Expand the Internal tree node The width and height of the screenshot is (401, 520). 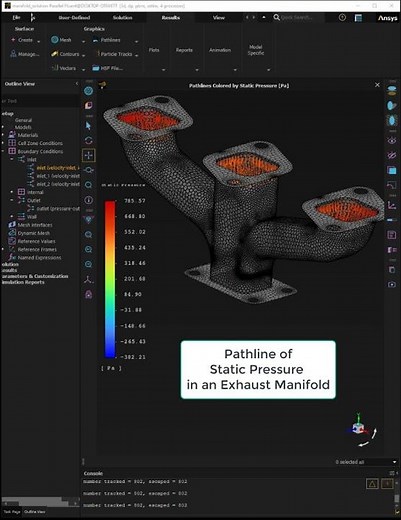pos(12,192)
